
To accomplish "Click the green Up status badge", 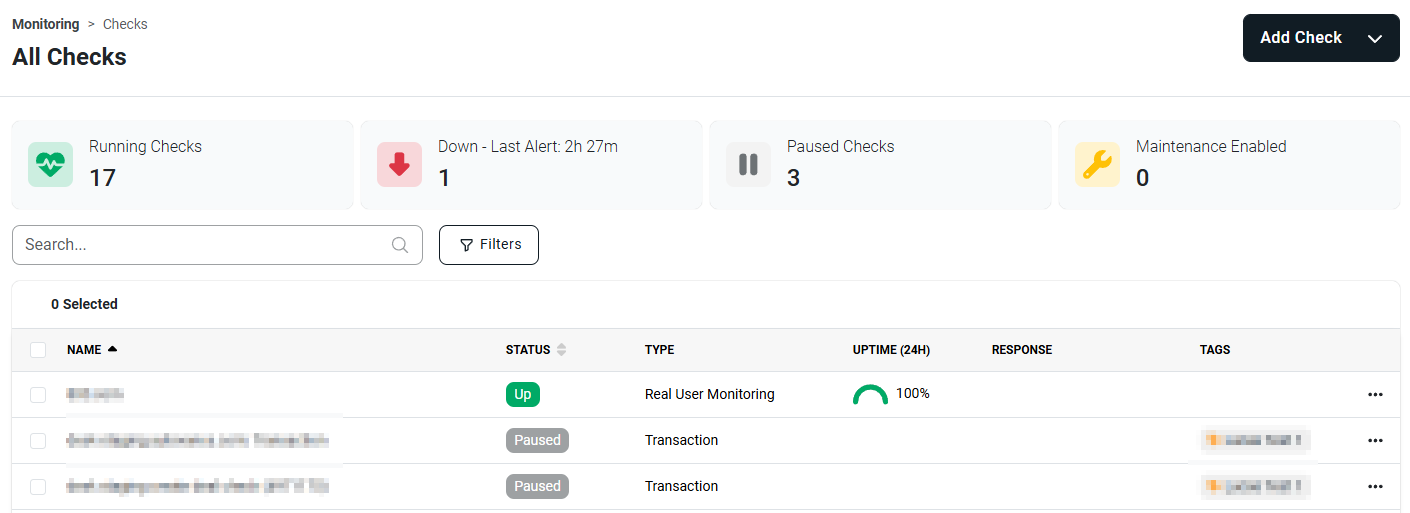I will pos(523,395).
